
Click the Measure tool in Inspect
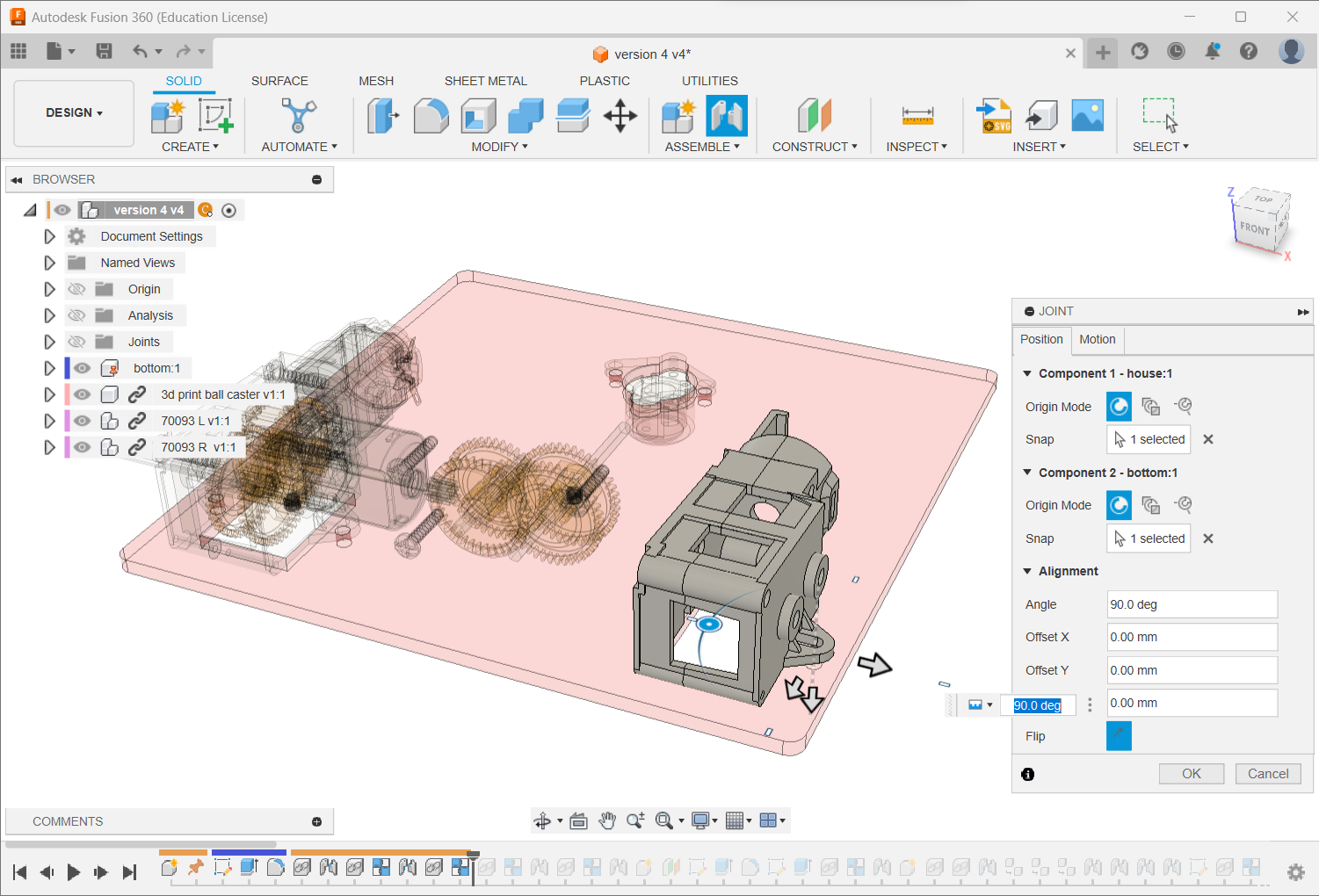(917, 116)
